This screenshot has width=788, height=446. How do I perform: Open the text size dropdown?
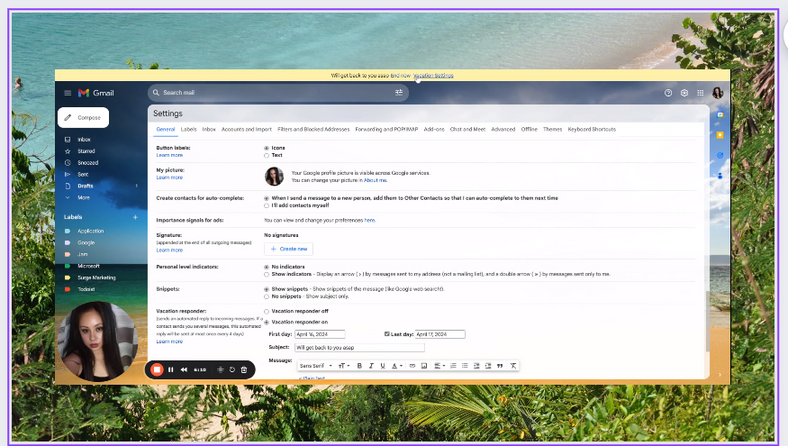click(344, 366)
